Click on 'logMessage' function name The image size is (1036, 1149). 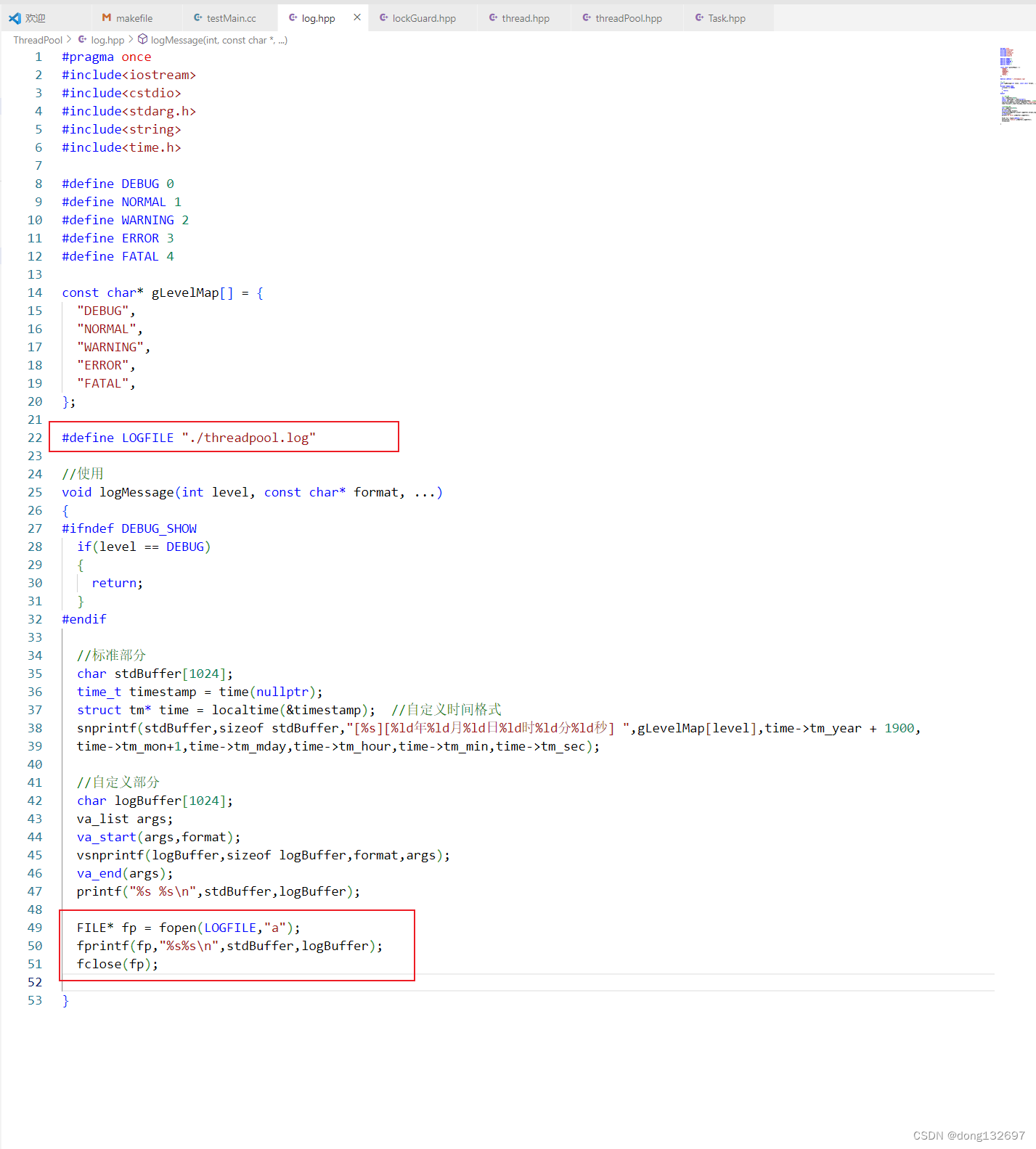136,492
